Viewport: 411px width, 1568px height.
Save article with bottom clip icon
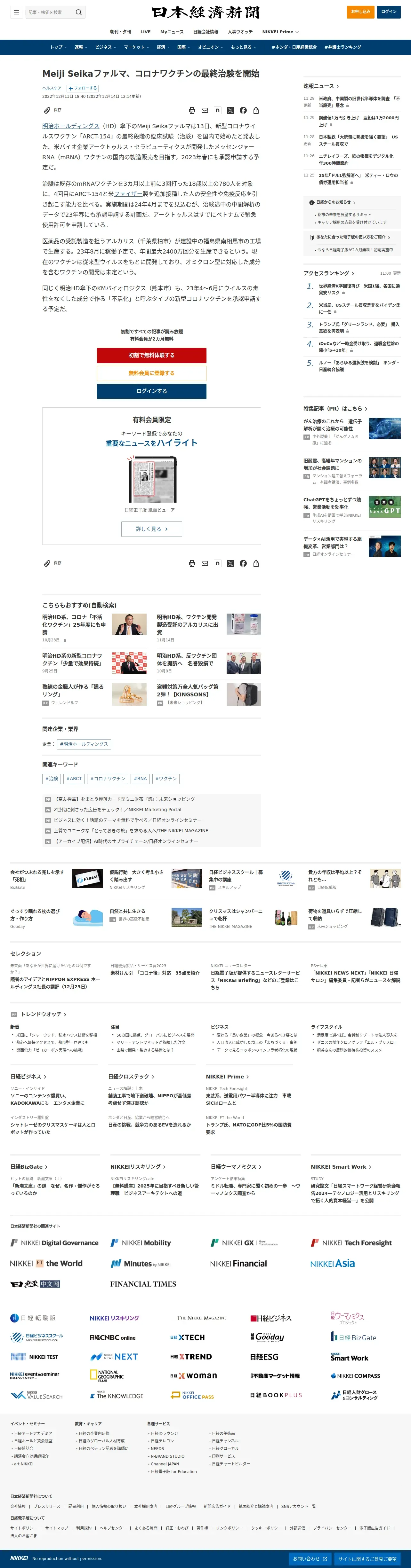47,563
